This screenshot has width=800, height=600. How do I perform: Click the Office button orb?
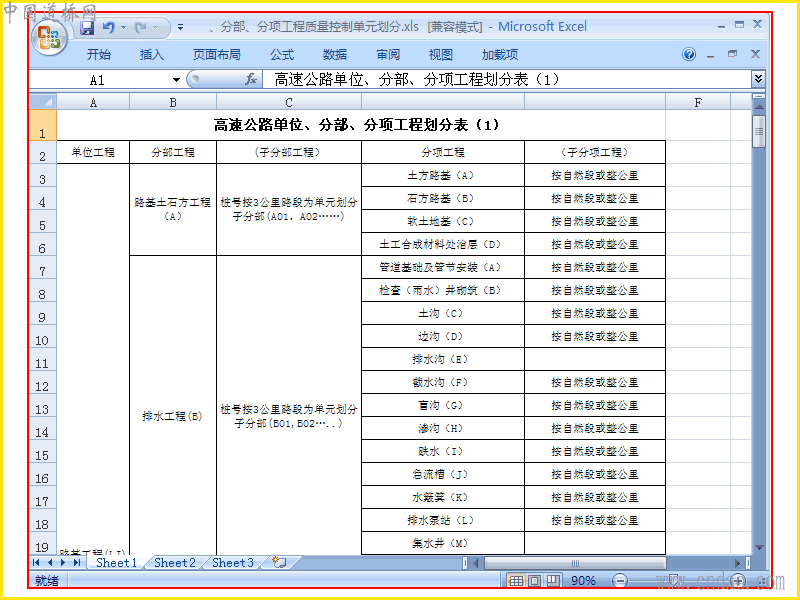49,38
